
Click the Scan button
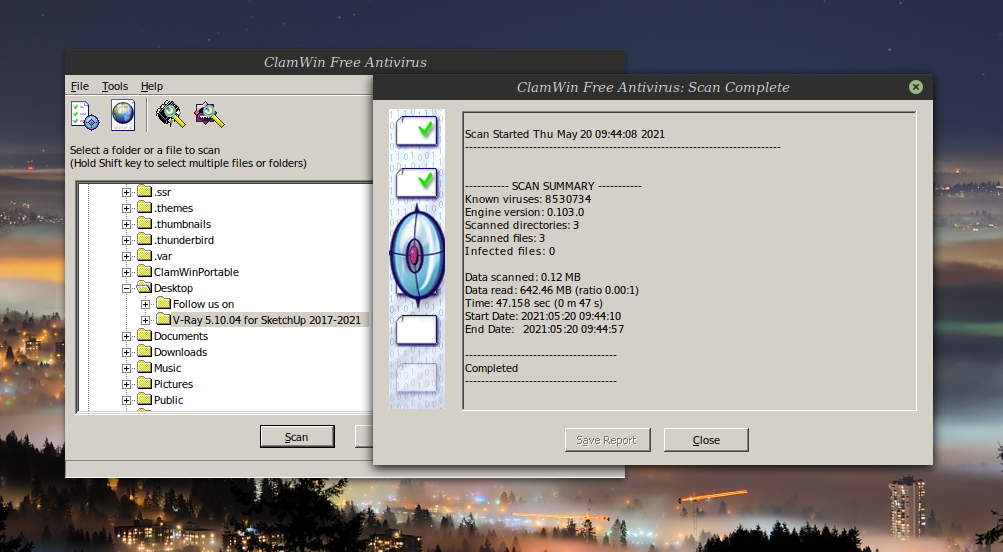pos(297,437)
